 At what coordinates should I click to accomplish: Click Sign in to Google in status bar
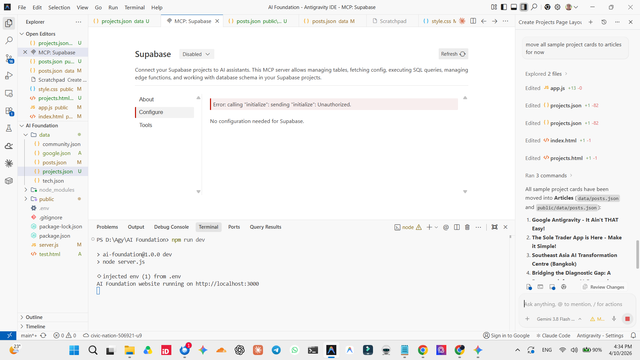[506, 336]
